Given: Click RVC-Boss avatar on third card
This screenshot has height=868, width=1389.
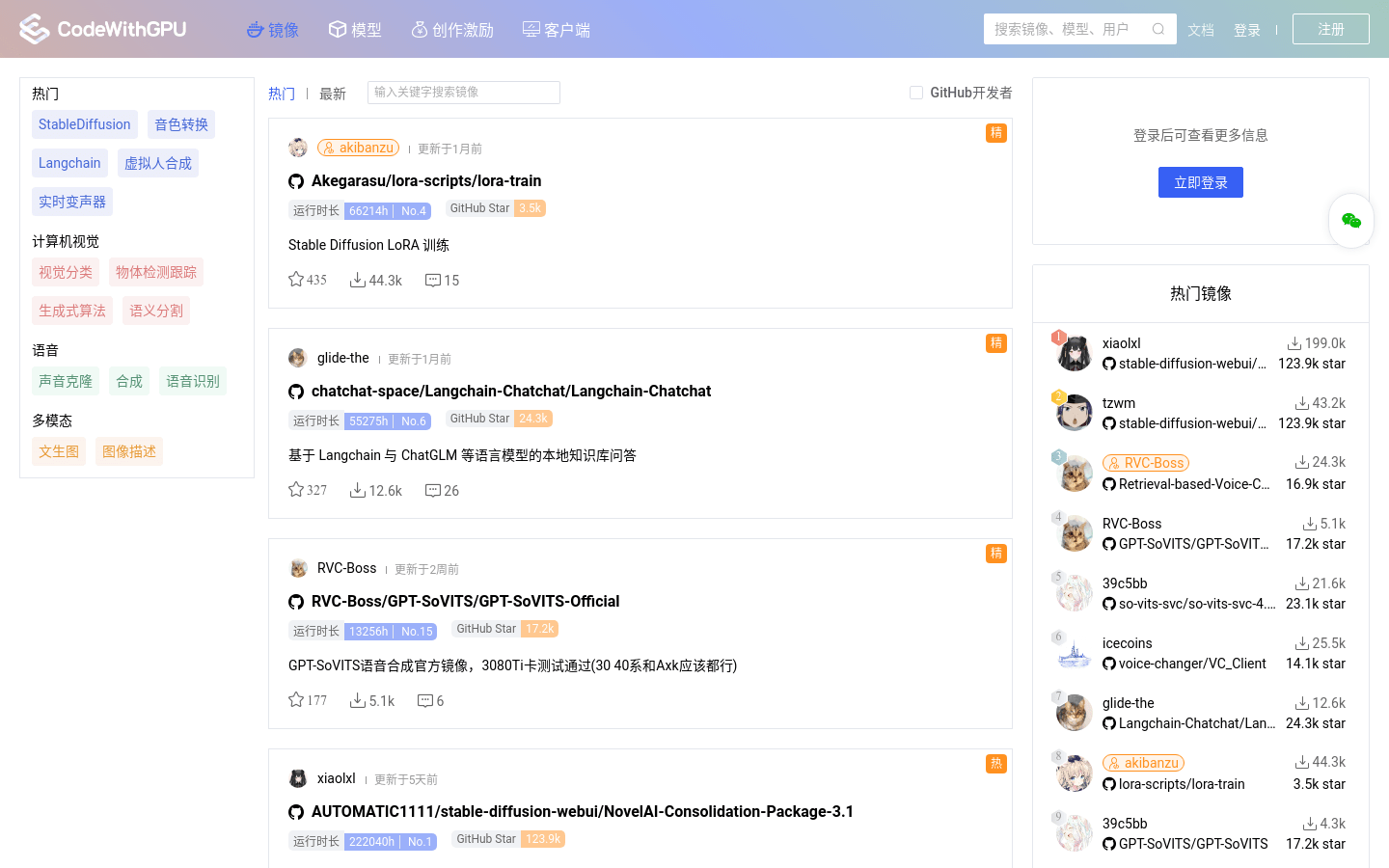Looking at the screenshot, I should tap(298, 568).
